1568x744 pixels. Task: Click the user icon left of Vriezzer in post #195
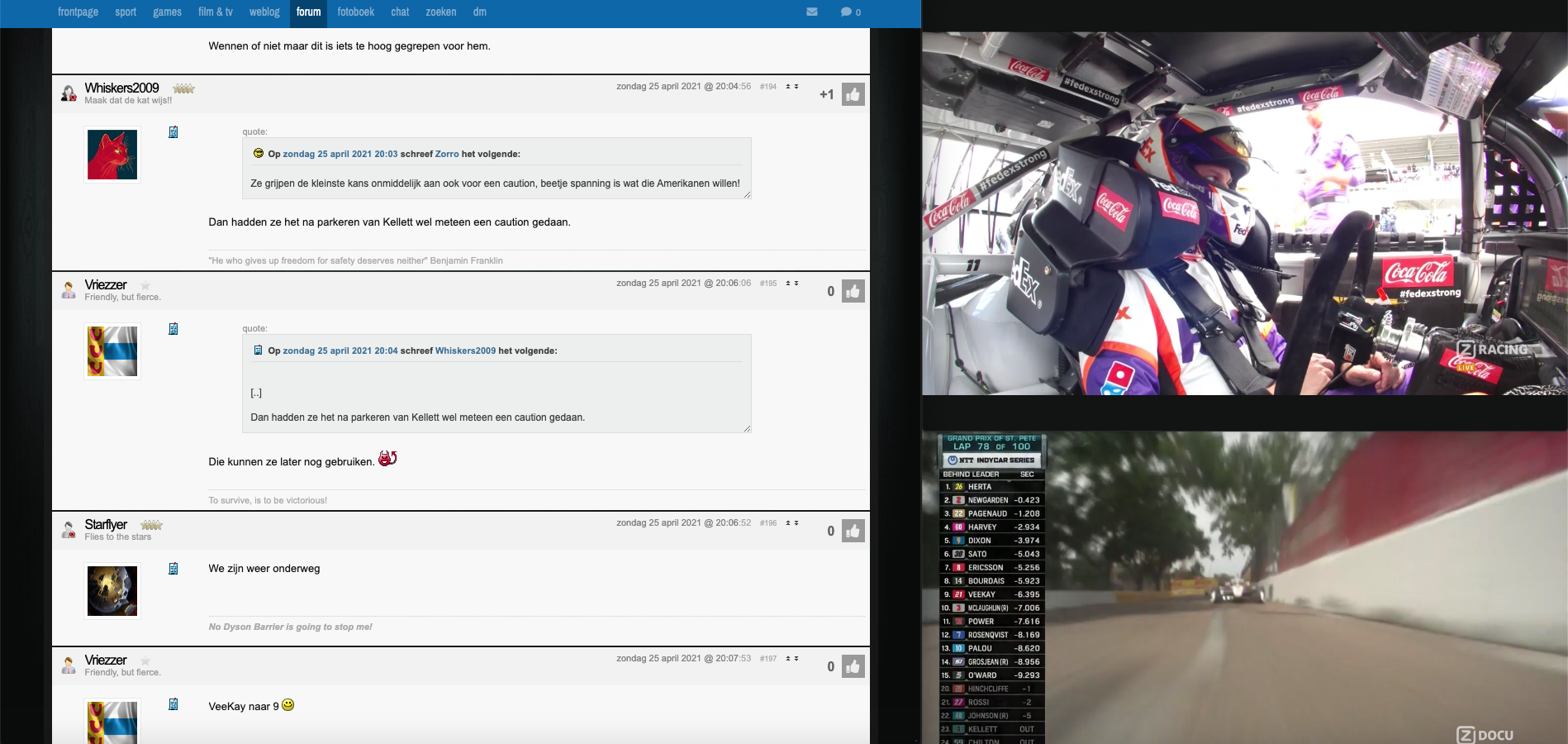coord(69,290)
